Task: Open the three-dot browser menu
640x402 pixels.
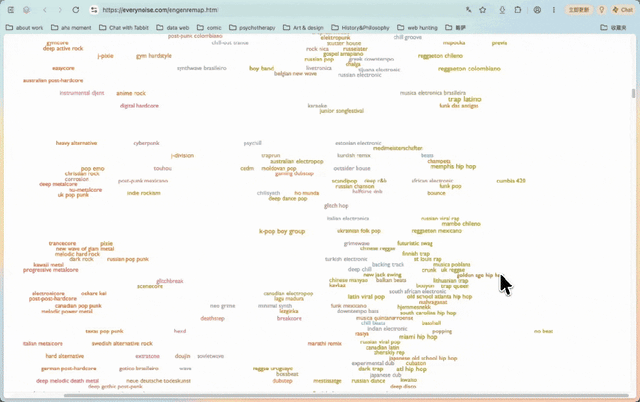Action: click(x=553, y=10)
